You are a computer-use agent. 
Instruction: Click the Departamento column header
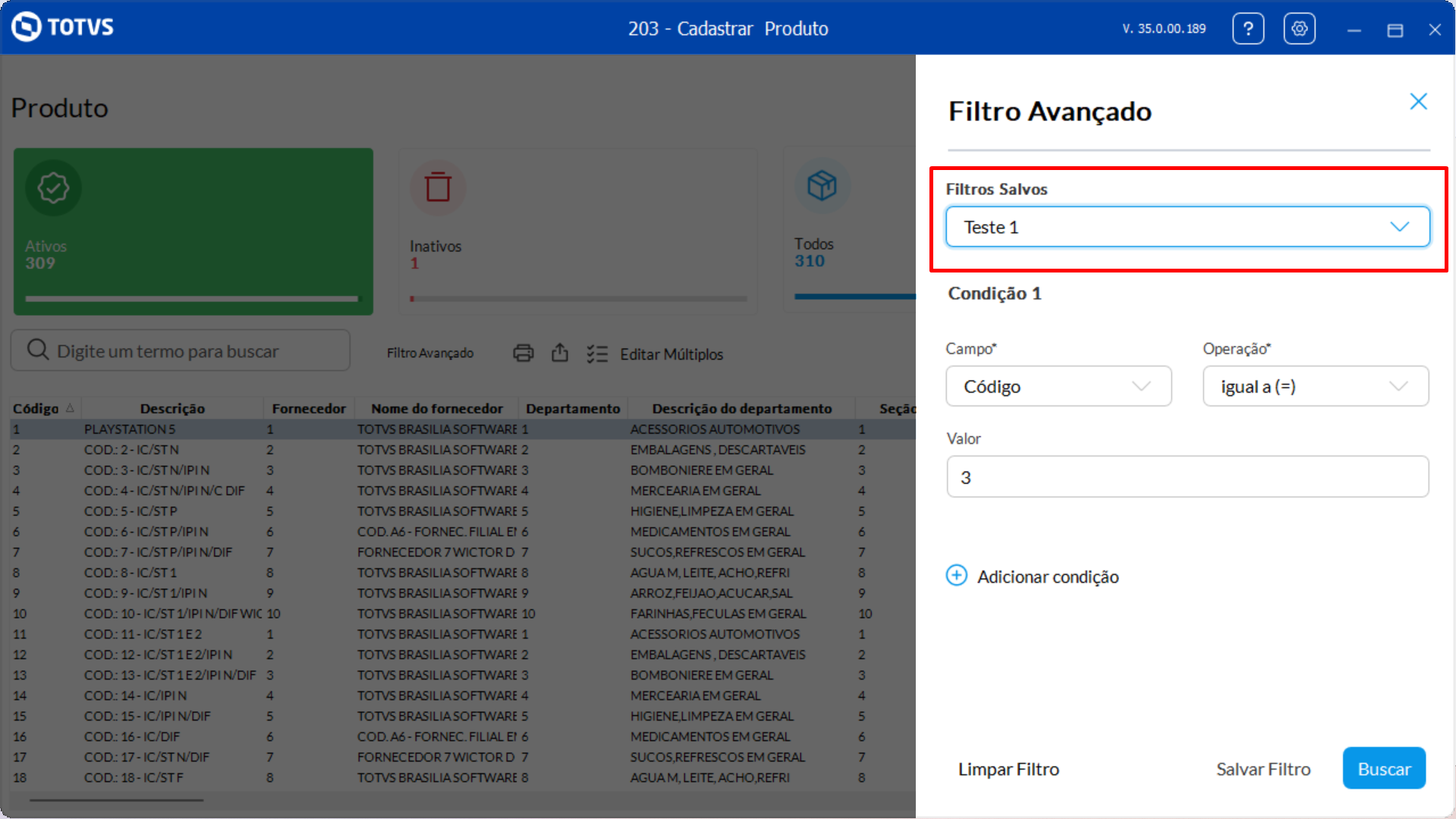[573, 408]
